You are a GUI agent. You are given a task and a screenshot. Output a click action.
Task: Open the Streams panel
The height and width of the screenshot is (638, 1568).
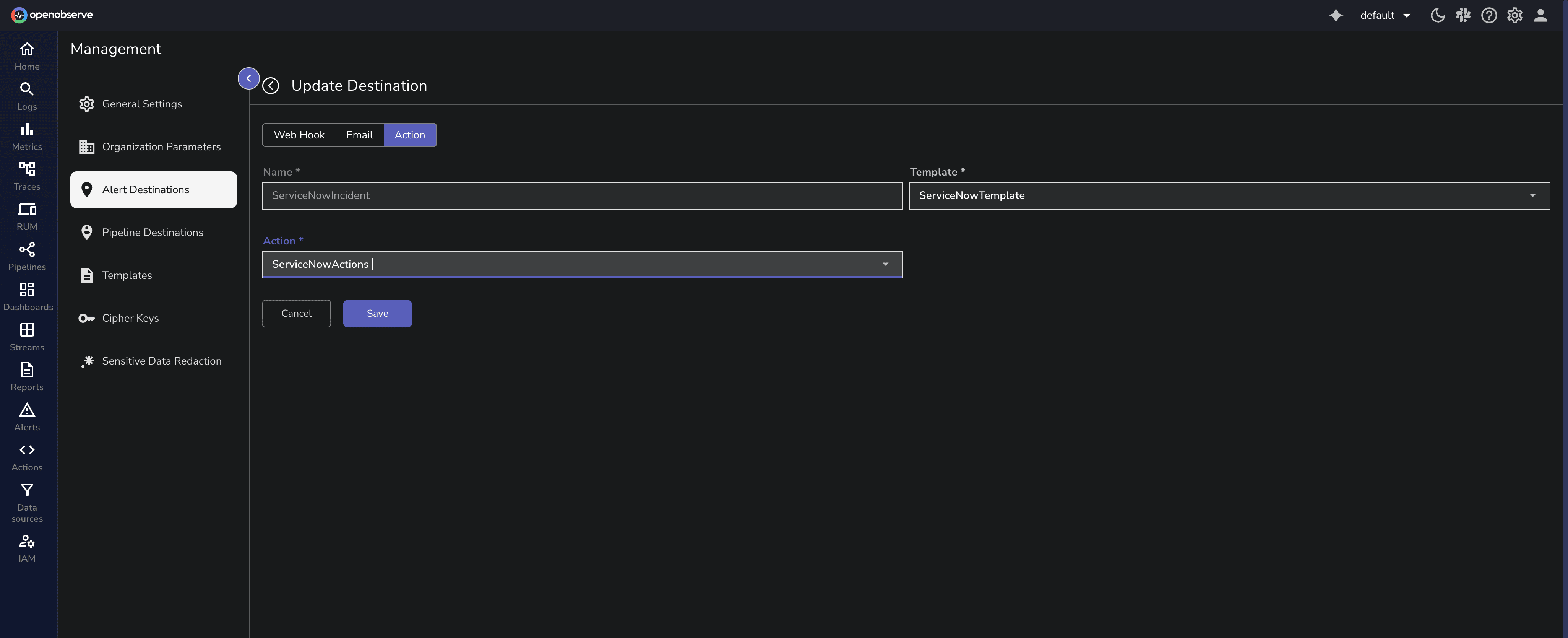[27, 336]
